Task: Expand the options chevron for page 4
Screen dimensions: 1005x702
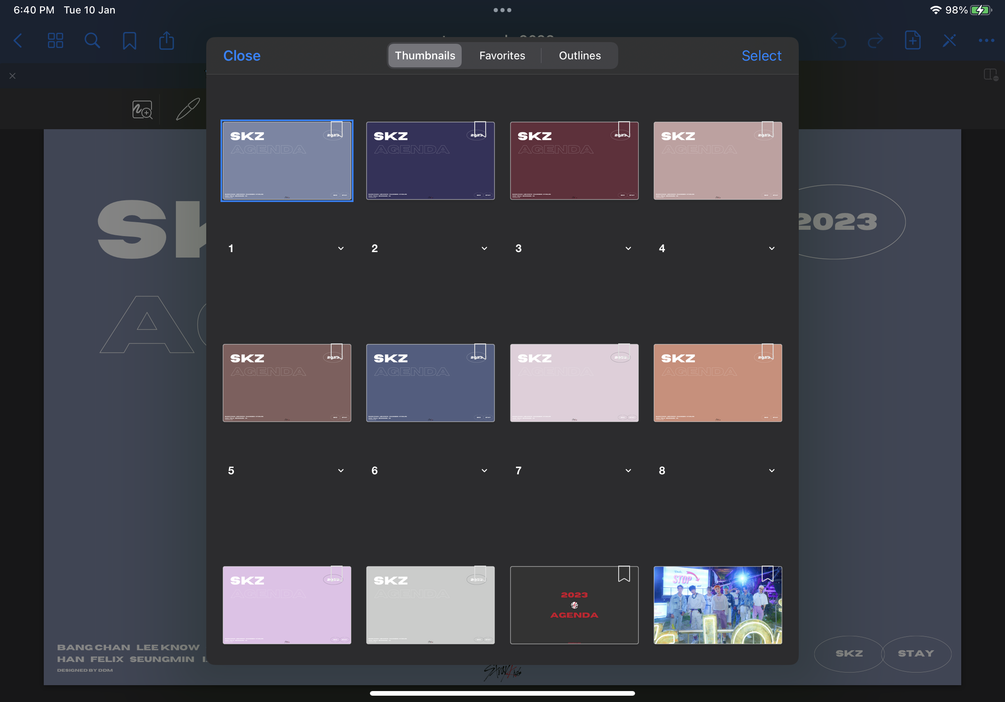Action: (x=772, y=249)
